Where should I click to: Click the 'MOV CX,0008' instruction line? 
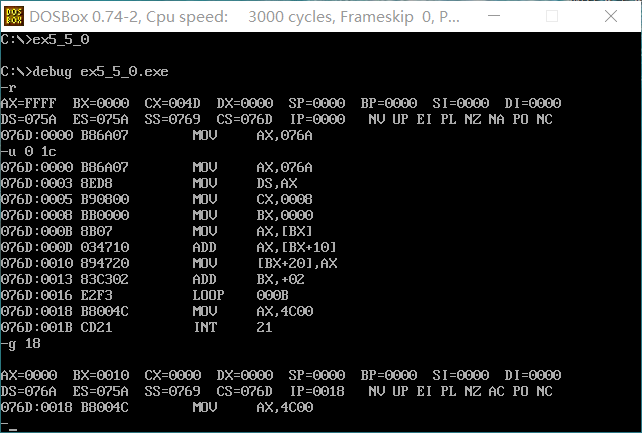pos(157,199)
